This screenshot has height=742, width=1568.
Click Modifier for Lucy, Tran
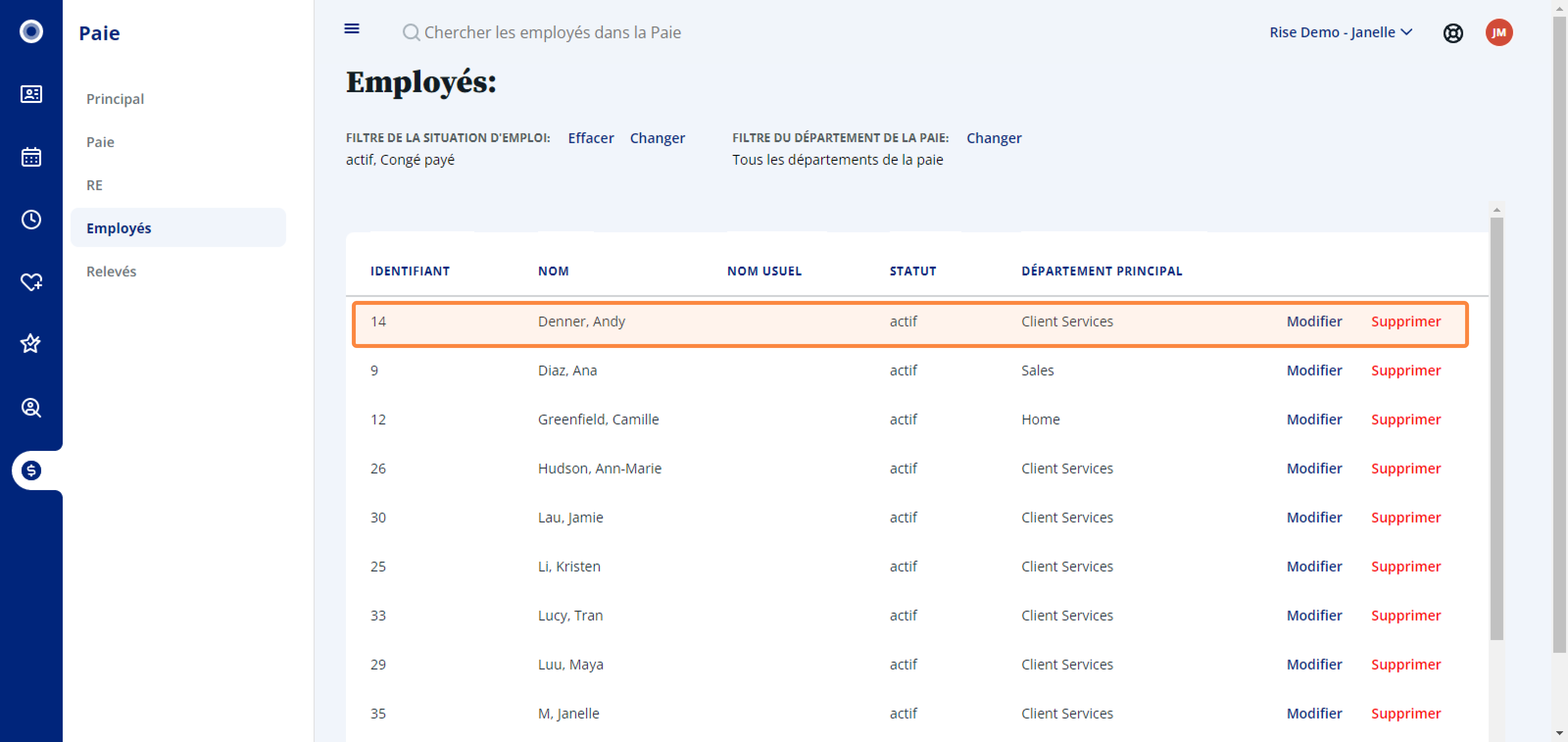point(1314,616)
